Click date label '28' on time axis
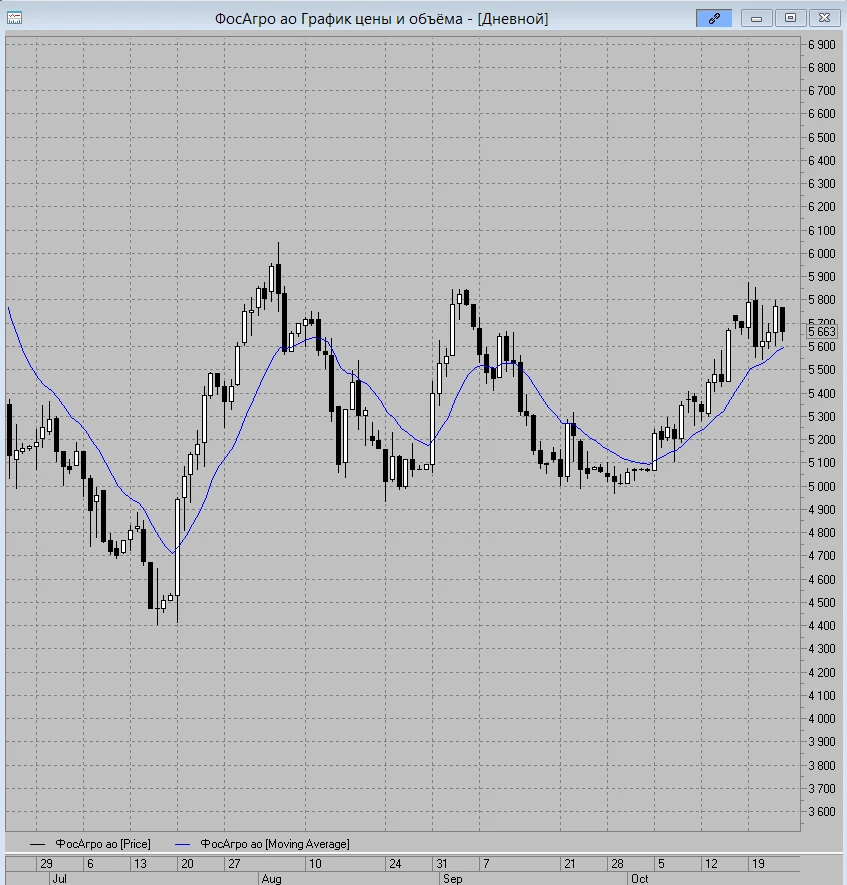This screenshot has height=885, width=847. pos(617,864)
